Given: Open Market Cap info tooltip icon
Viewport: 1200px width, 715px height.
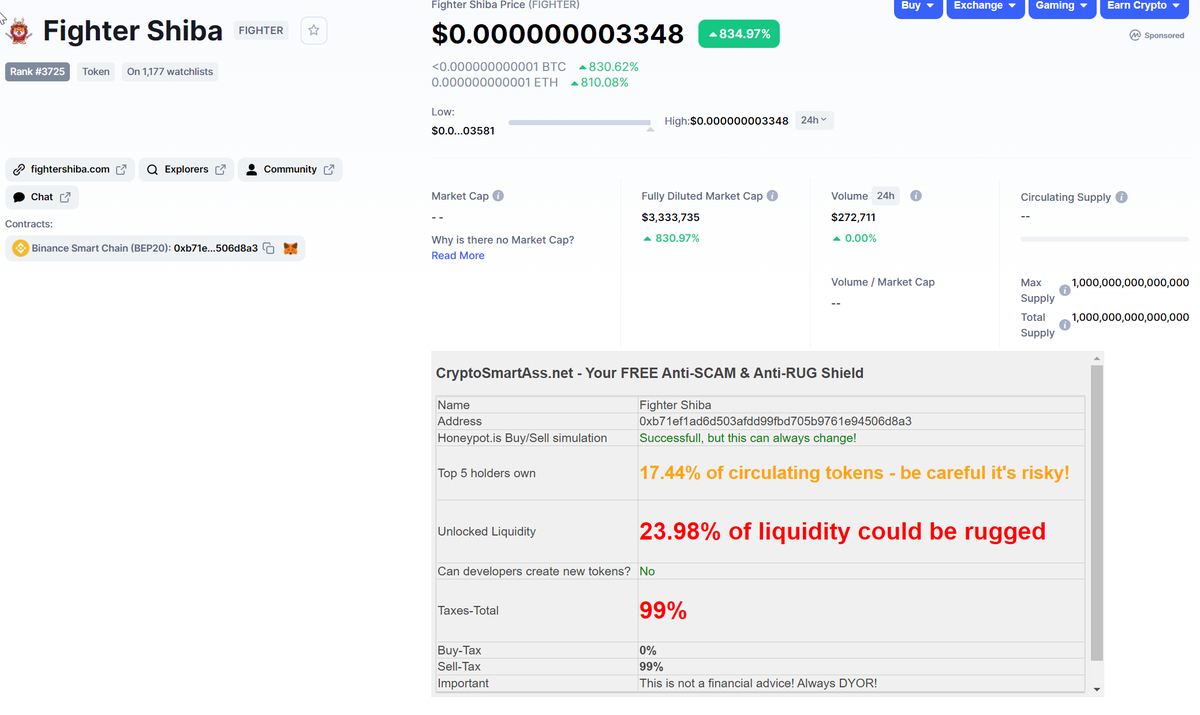Looking at the screenshot, I should [498, 196].
